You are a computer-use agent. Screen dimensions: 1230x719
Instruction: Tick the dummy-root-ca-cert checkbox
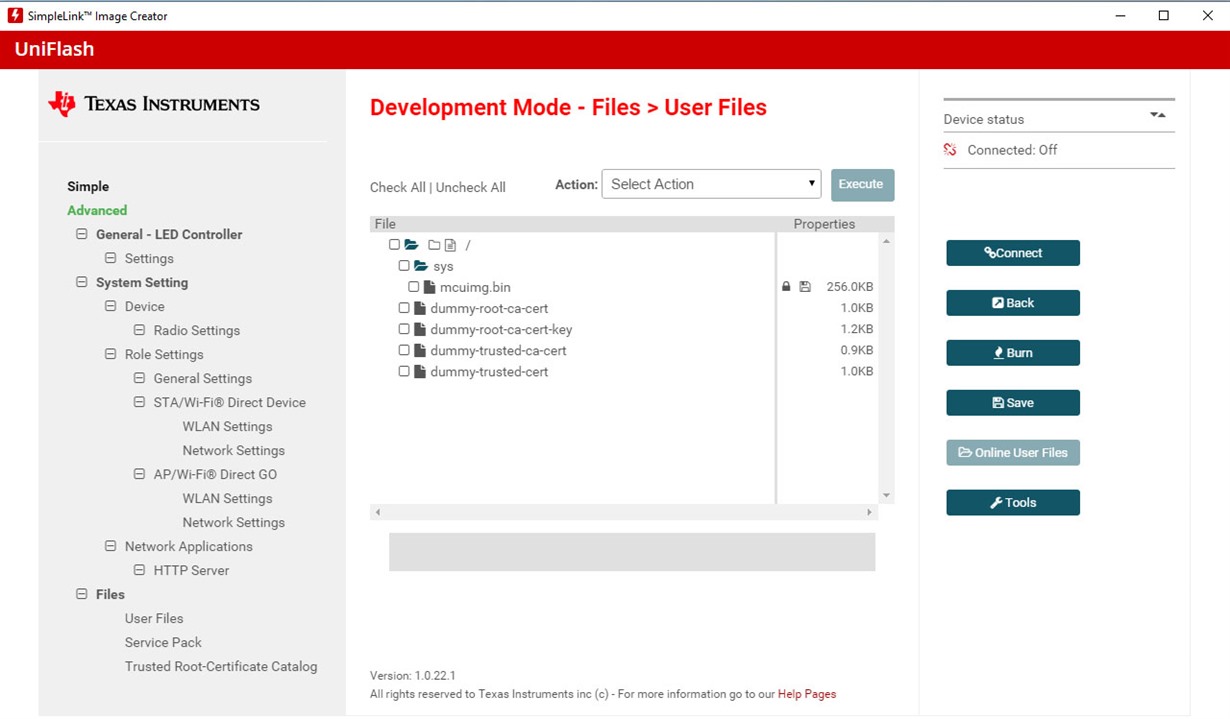tap(404, 308)
